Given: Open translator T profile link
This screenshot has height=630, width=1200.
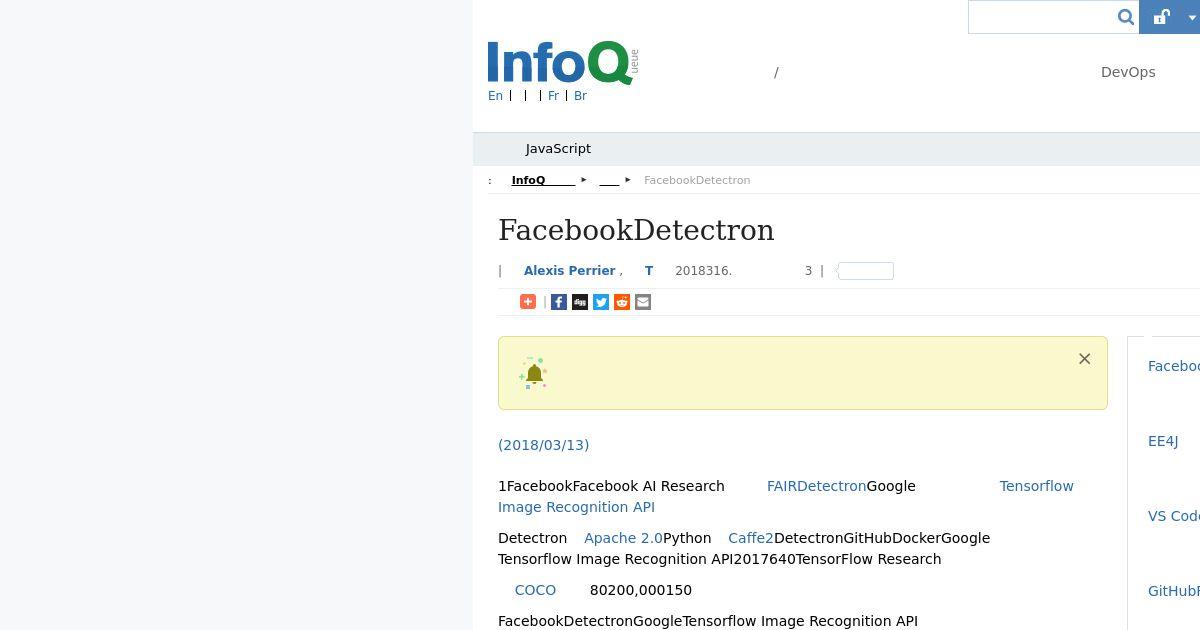Looking at the screenshot, I should [649, 271].
